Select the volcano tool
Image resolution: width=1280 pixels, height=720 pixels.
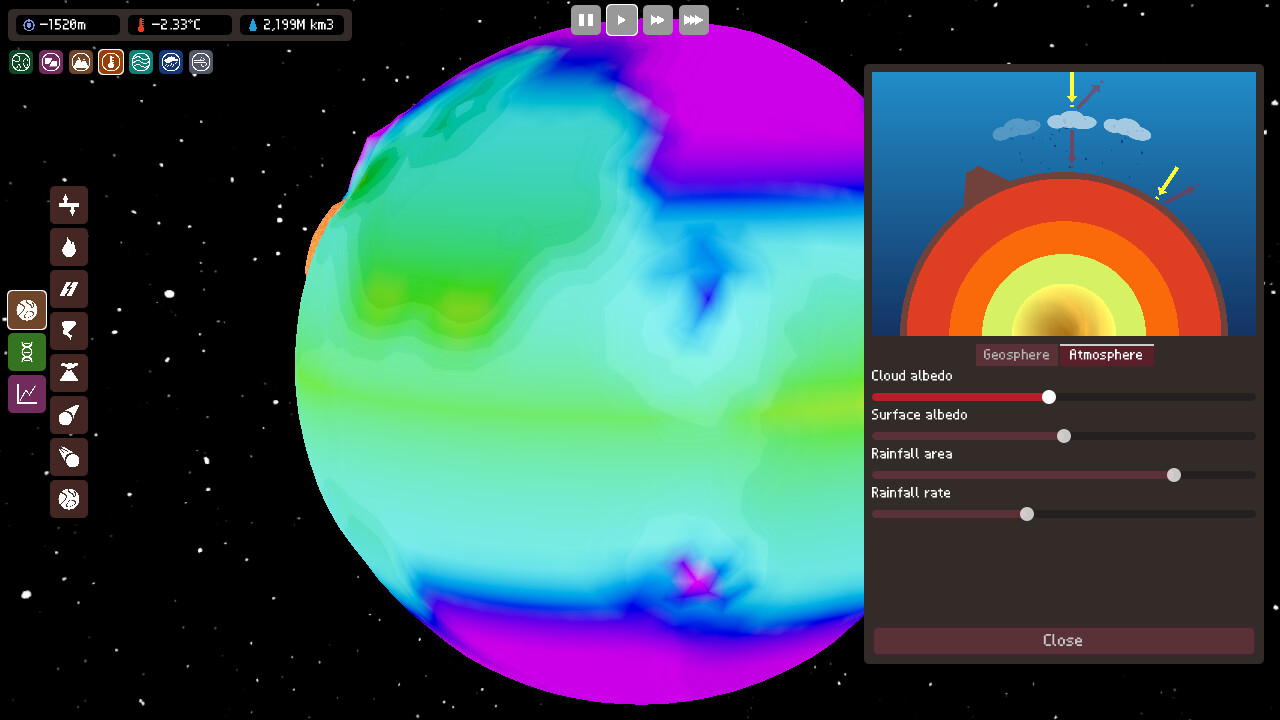(69, 373)
